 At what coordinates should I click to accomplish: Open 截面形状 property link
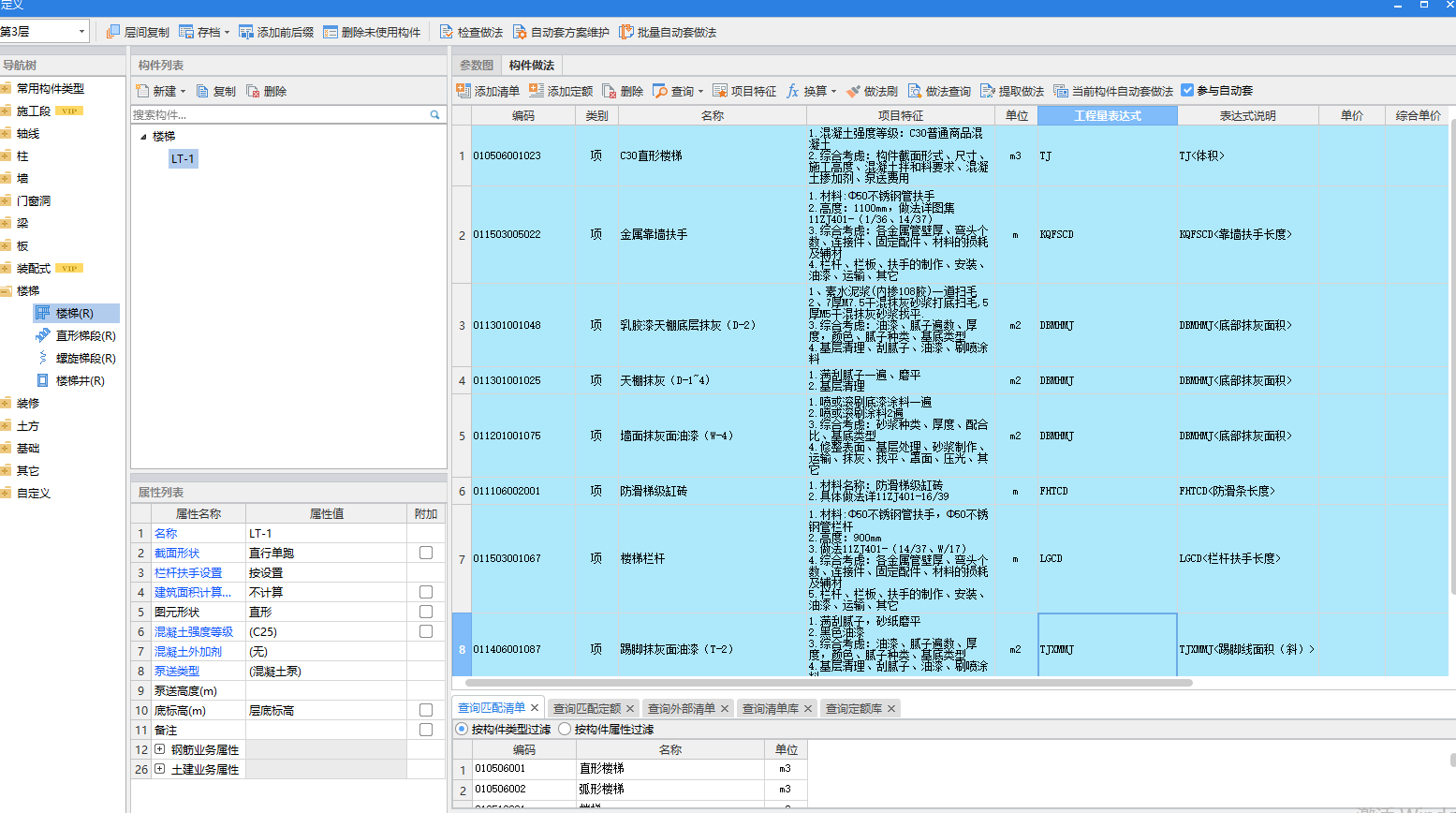pos(177,553)
